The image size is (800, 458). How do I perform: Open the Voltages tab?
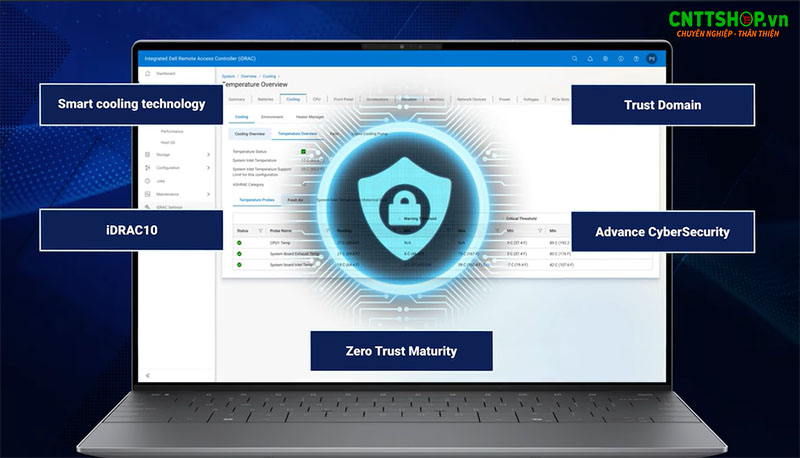tap(532, 99)
